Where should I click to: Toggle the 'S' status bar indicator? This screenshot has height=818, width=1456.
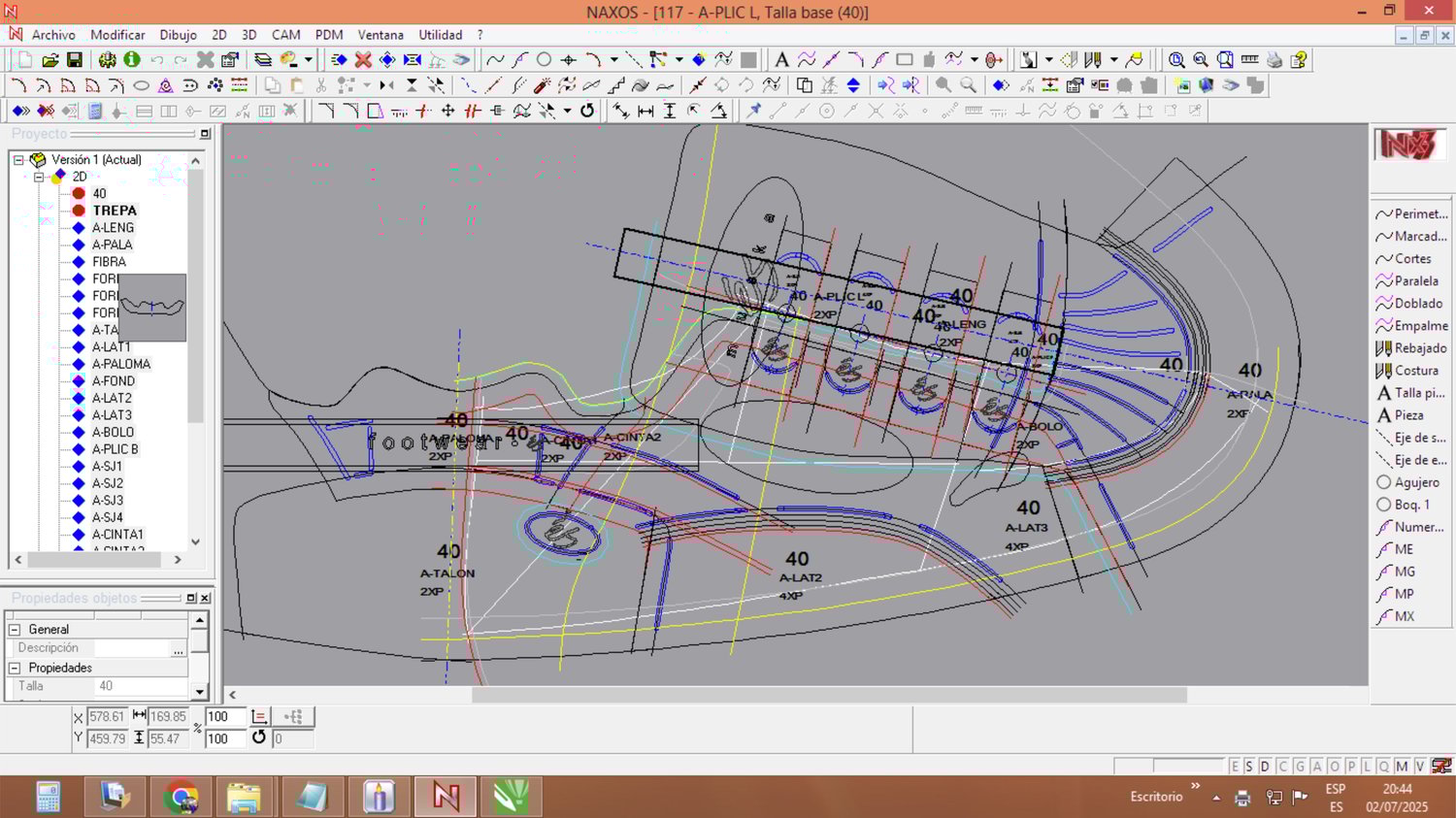coord(1249,767)
